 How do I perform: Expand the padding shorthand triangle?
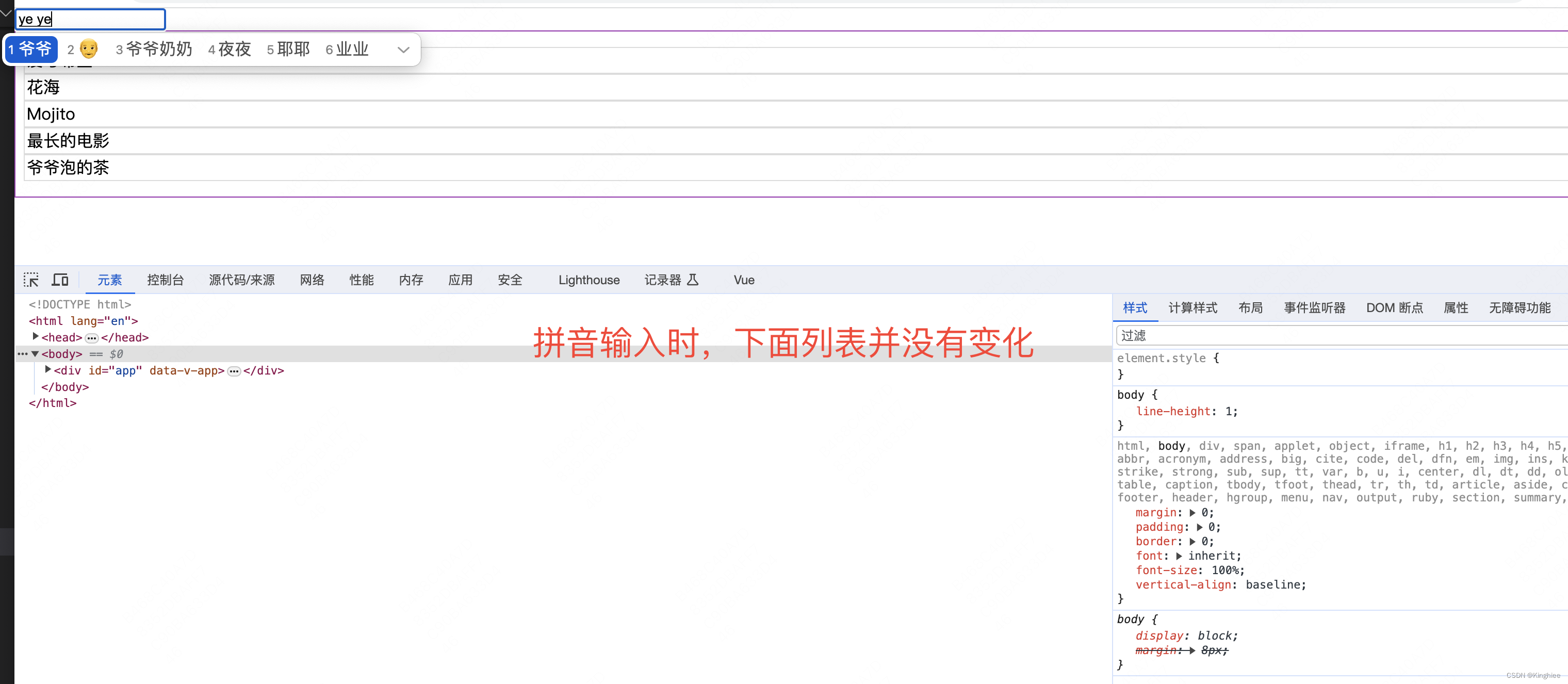1199,527
